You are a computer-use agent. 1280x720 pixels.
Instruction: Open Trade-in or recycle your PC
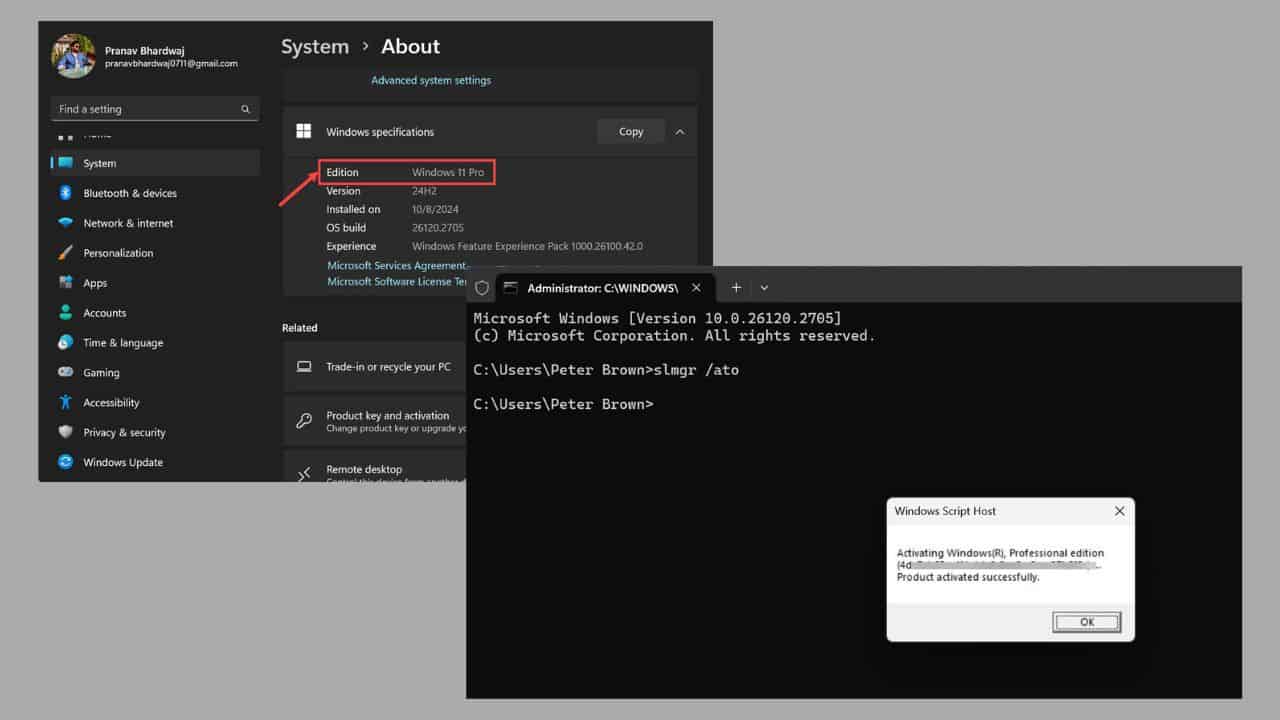coord(375,367)
